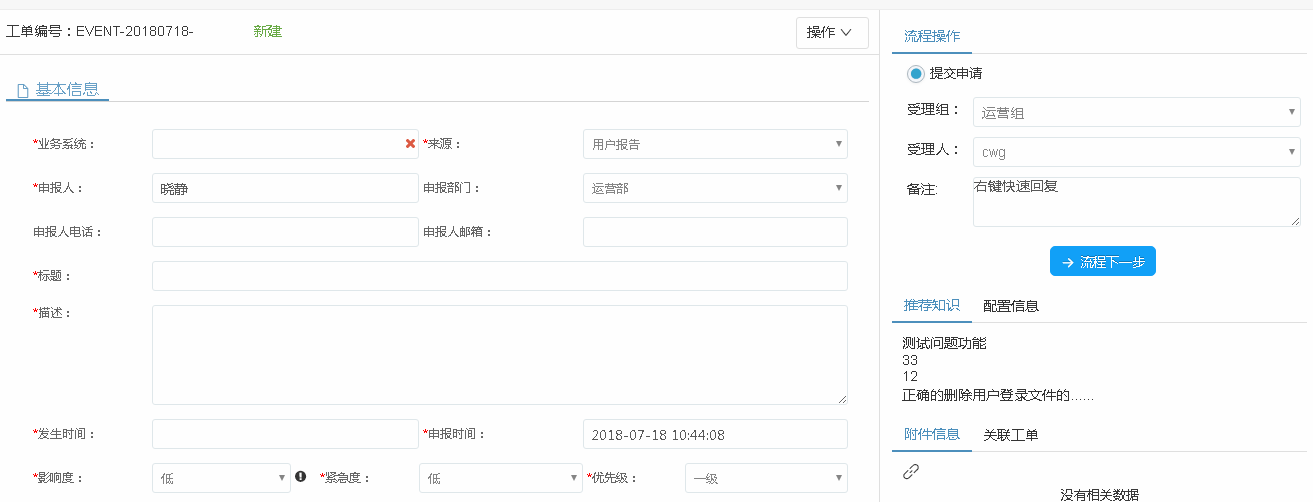This screenshot has width=1313, height=502.
Task: Click into the 标题 input field
Action: point(499,276)
